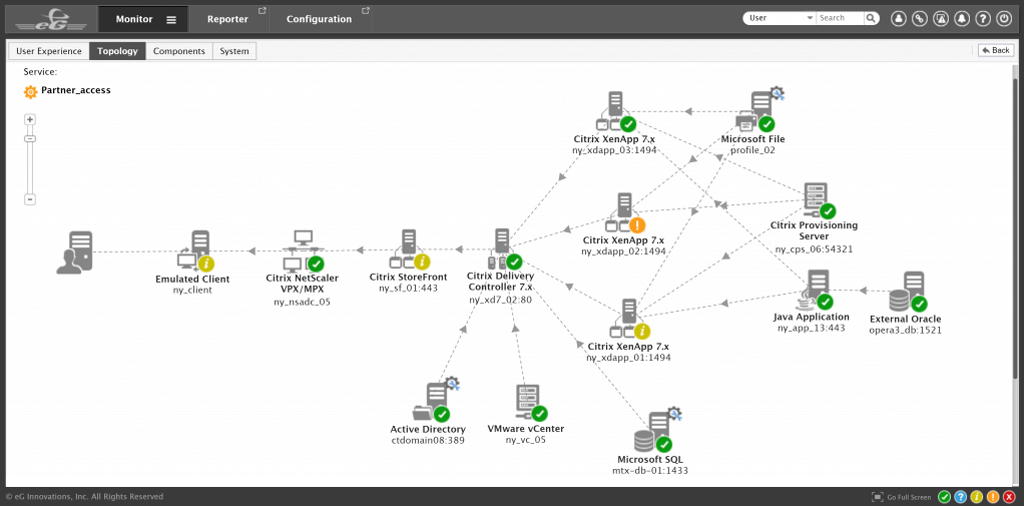The width and height of the screenshot is (1024, 506).
Task: Click the red critical status legend icon
Action: [x=1009, y=497]
